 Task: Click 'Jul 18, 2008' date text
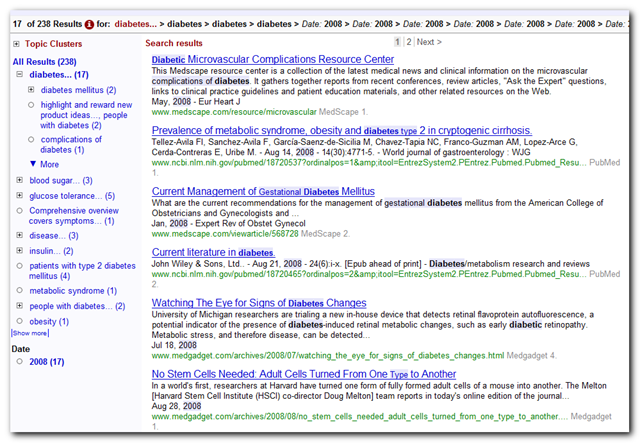click(174, 345)
